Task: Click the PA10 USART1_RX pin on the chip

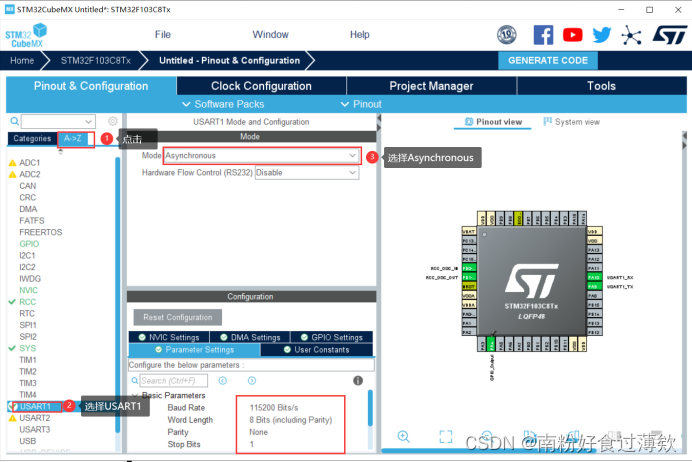Action: [594, 277]
